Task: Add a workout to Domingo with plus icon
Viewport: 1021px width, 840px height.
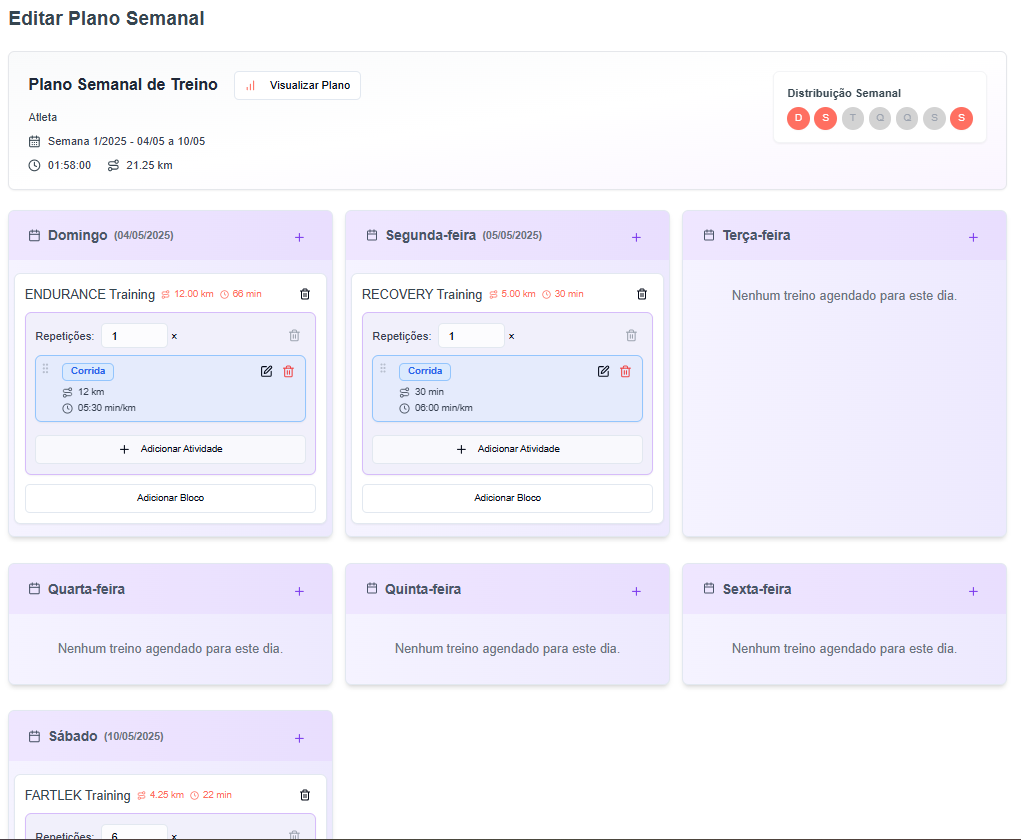Action: (x=300, y=238)
